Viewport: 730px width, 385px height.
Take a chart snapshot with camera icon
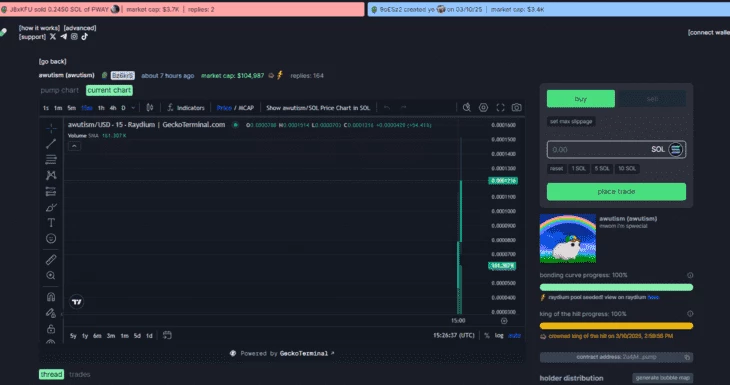coord(516,108)
